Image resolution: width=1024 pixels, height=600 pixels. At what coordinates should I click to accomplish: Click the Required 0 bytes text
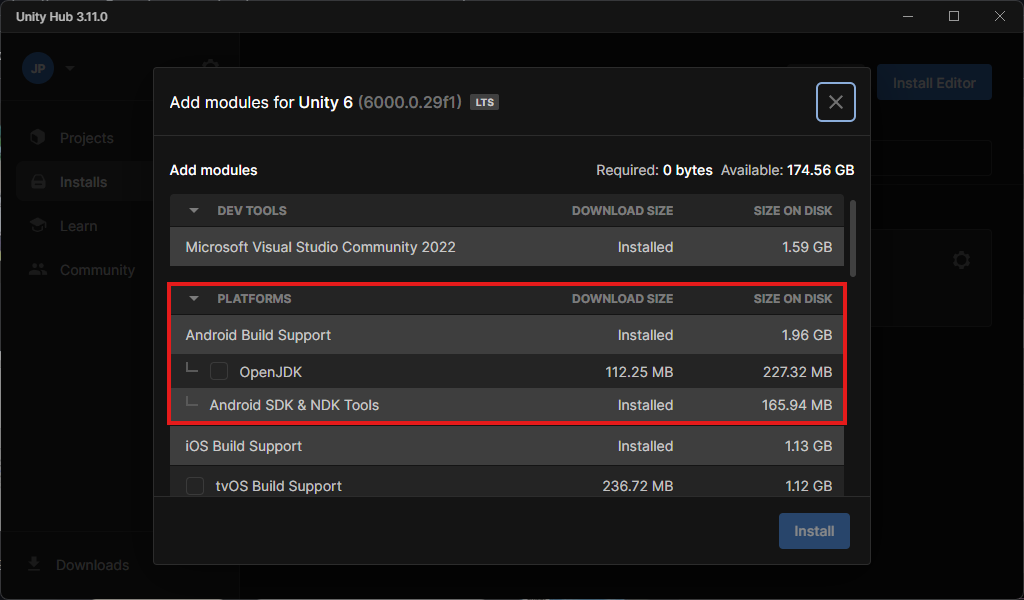coord(654,170)
